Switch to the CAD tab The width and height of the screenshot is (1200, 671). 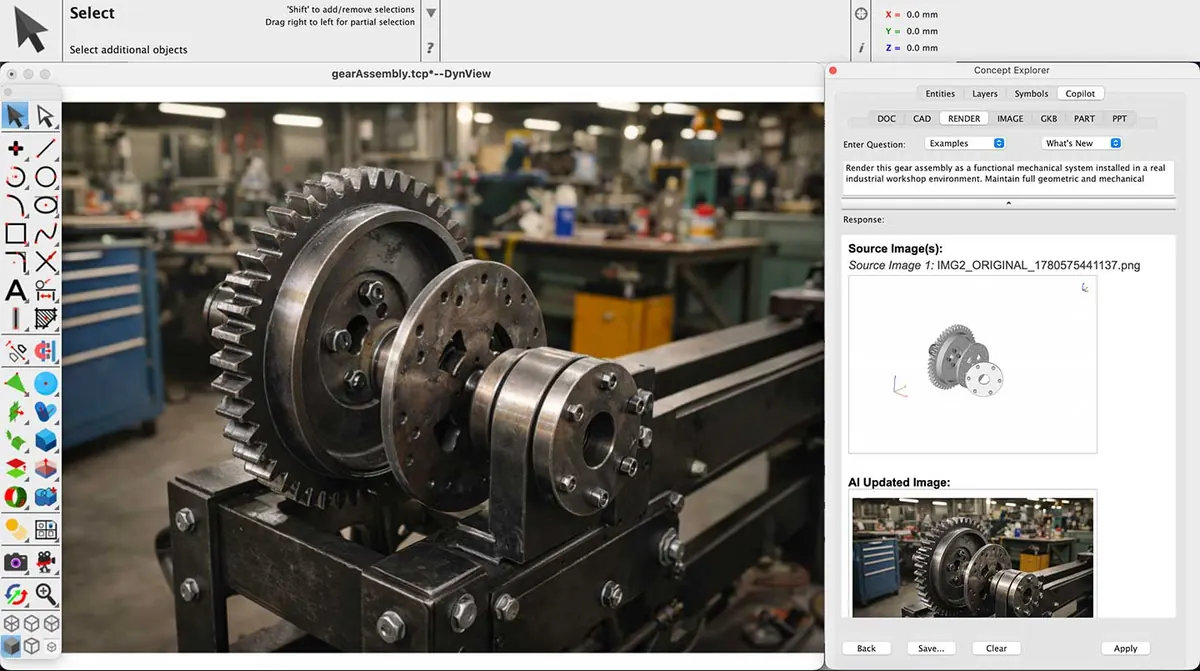pyautogui.click(x=922, y=119)
